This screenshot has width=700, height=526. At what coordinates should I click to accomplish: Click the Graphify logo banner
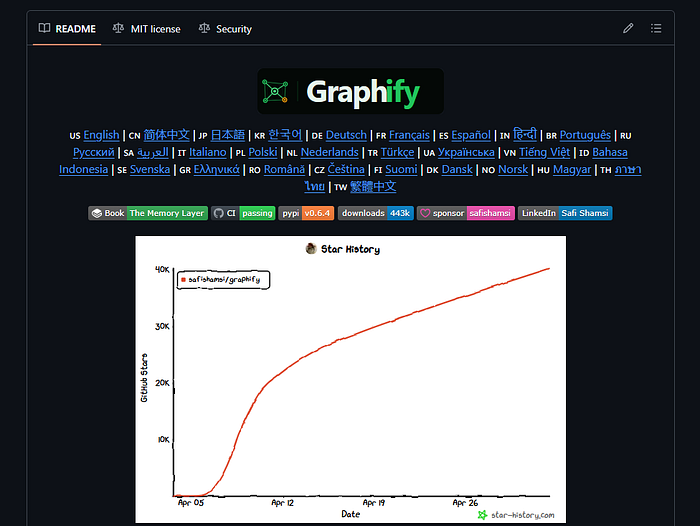click(350, 91)
